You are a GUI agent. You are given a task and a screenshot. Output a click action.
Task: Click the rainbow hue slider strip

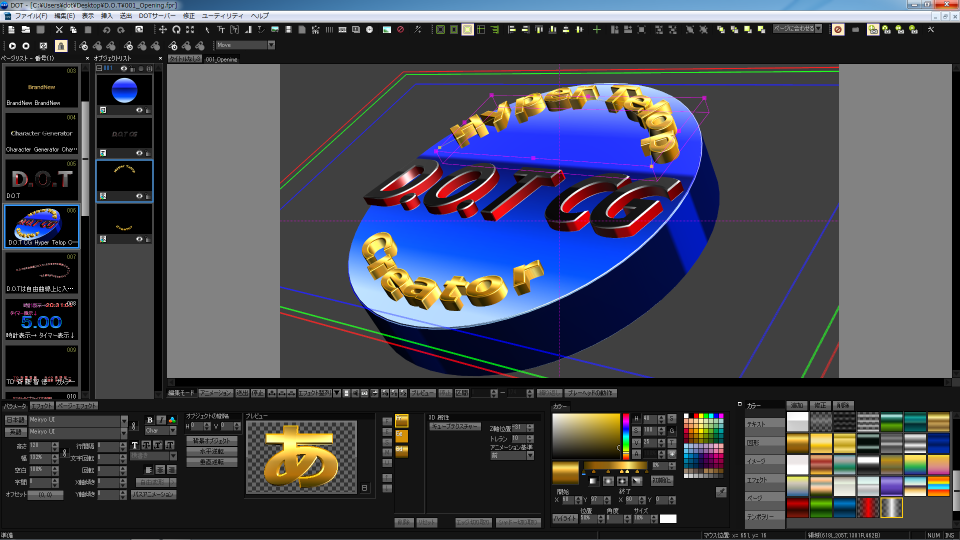tap(626, 436)
